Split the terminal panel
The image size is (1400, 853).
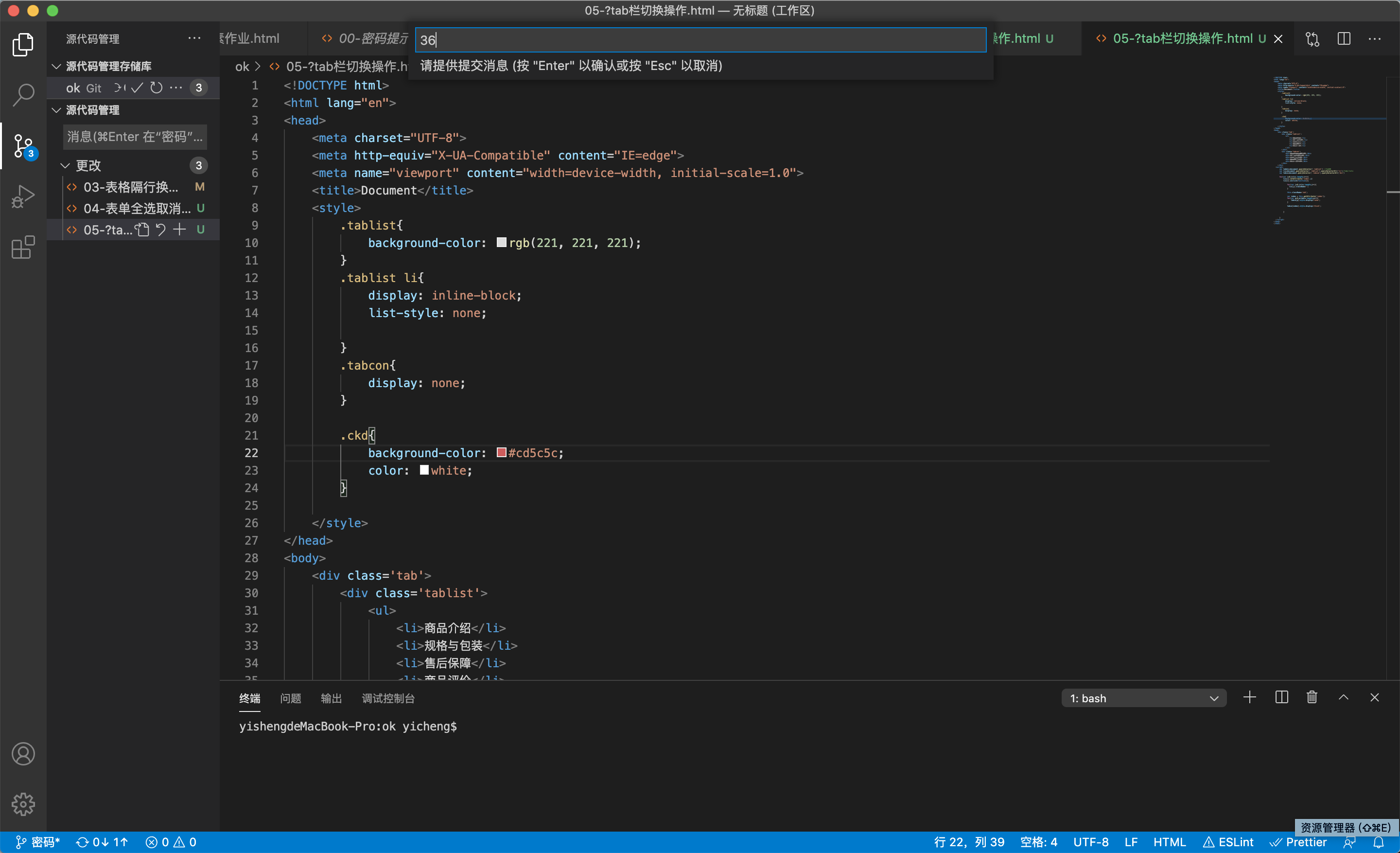pyautogui.click(x=1281, y=697)
